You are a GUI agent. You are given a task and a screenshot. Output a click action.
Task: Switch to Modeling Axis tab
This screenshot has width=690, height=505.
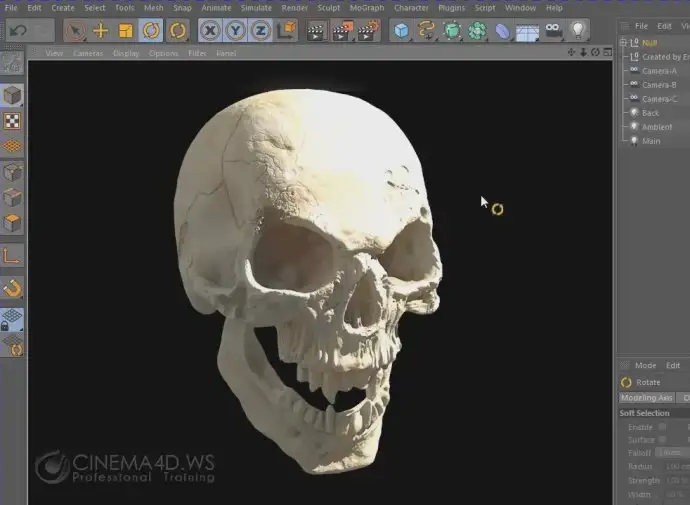(647, 398)
